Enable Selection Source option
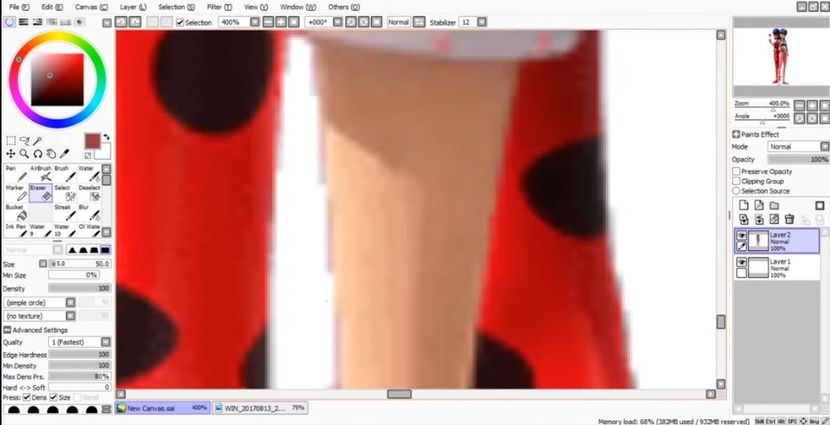 coord(736,191)
